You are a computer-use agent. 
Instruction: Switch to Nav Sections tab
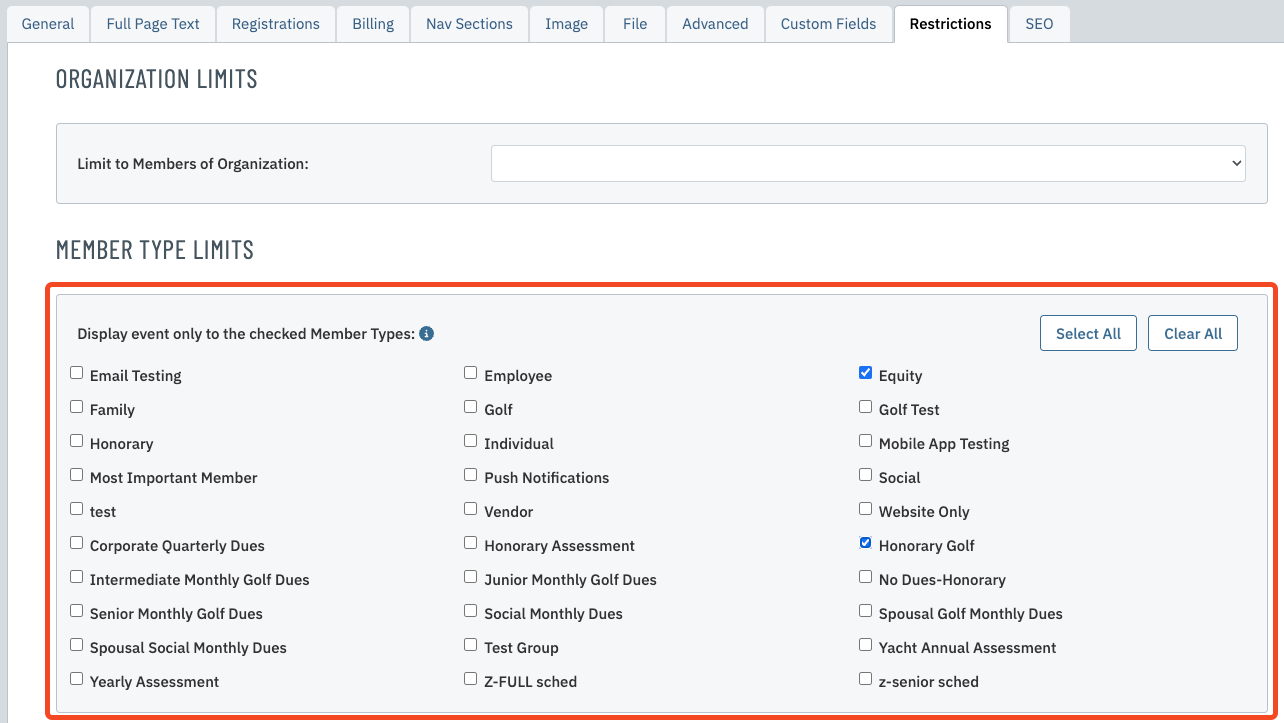469,24
